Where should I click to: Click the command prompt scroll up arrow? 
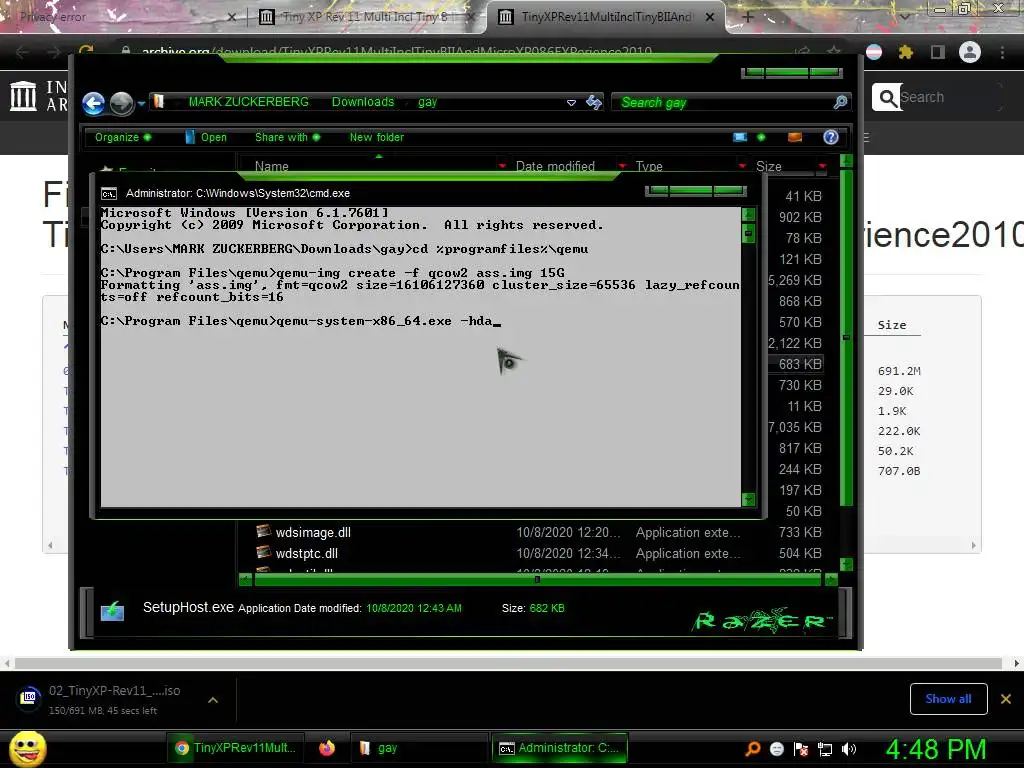[748, 214]
